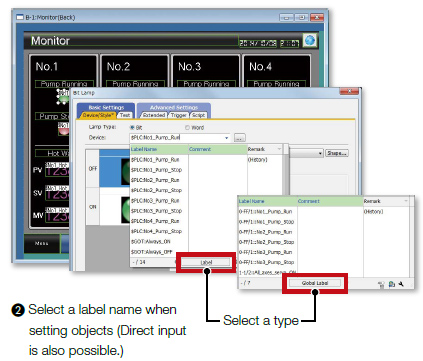423x361 pixels.
Task: Click the No.1 panel title in Monitor
Action: [x=47, y=67]
